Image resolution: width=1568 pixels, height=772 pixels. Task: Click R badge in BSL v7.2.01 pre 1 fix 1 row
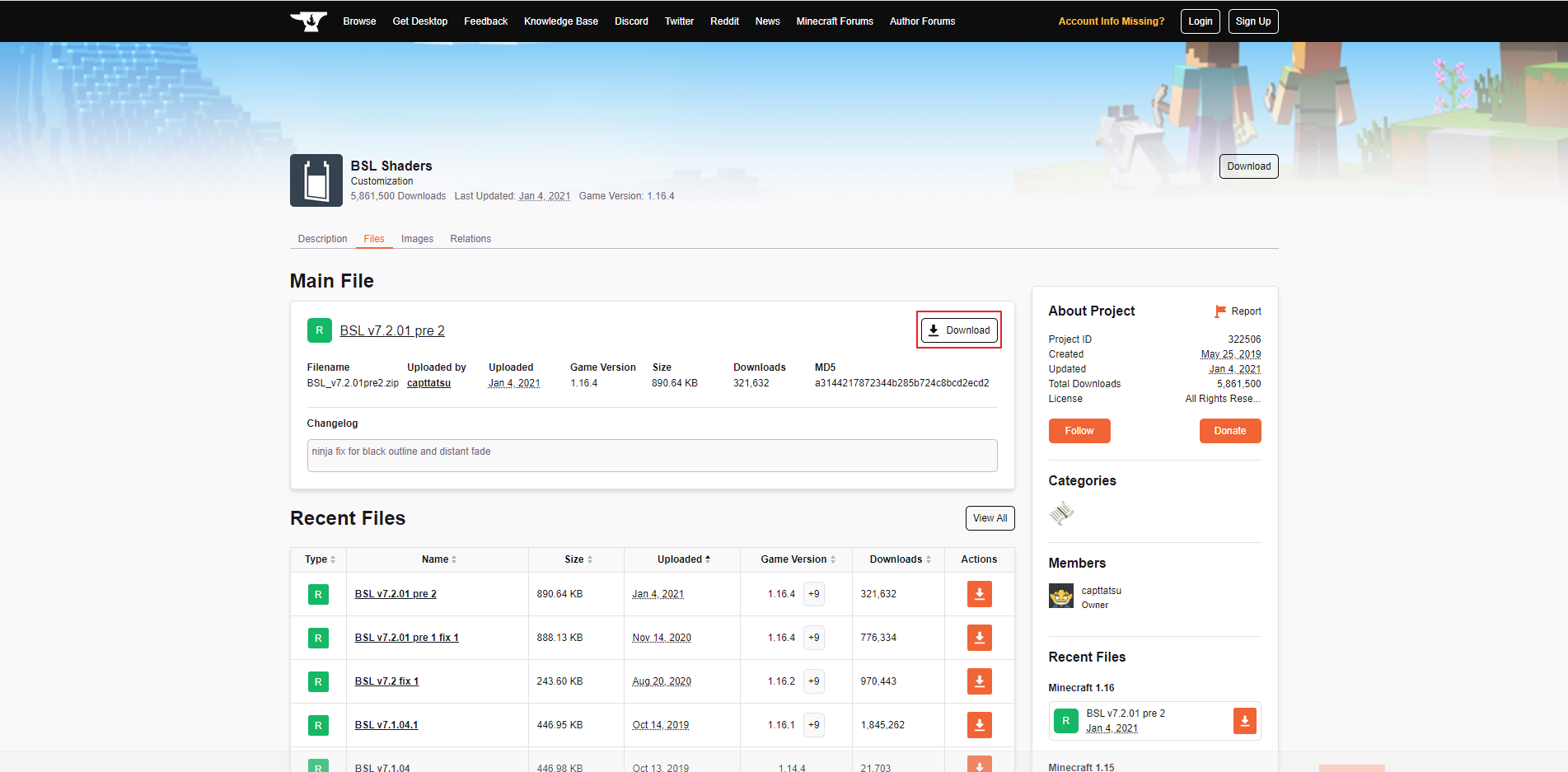[318, 638]
